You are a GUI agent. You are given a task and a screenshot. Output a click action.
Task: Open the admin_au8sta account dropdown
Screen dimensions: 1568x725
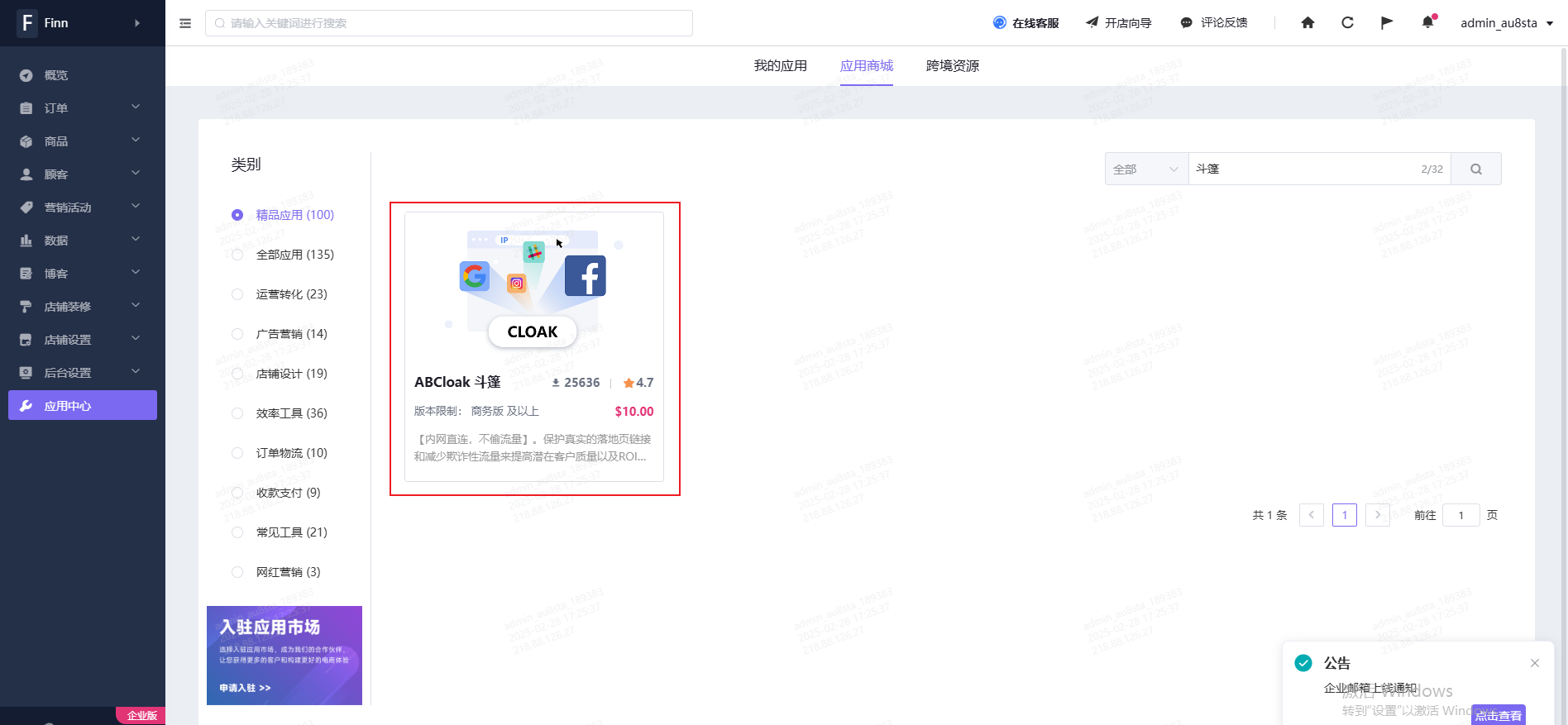(x=1507, y=23)
